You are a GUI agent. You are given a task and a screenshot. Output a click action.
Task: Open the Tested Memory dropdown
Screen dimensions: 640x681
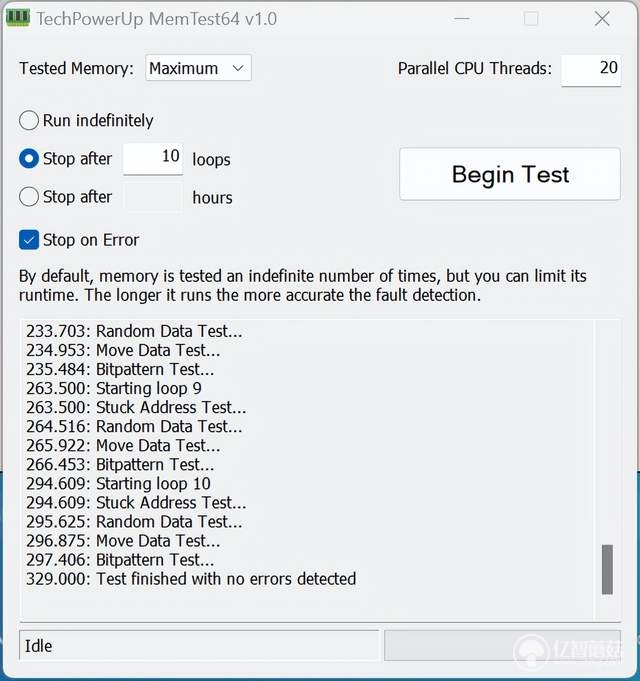tap(198, 68)
